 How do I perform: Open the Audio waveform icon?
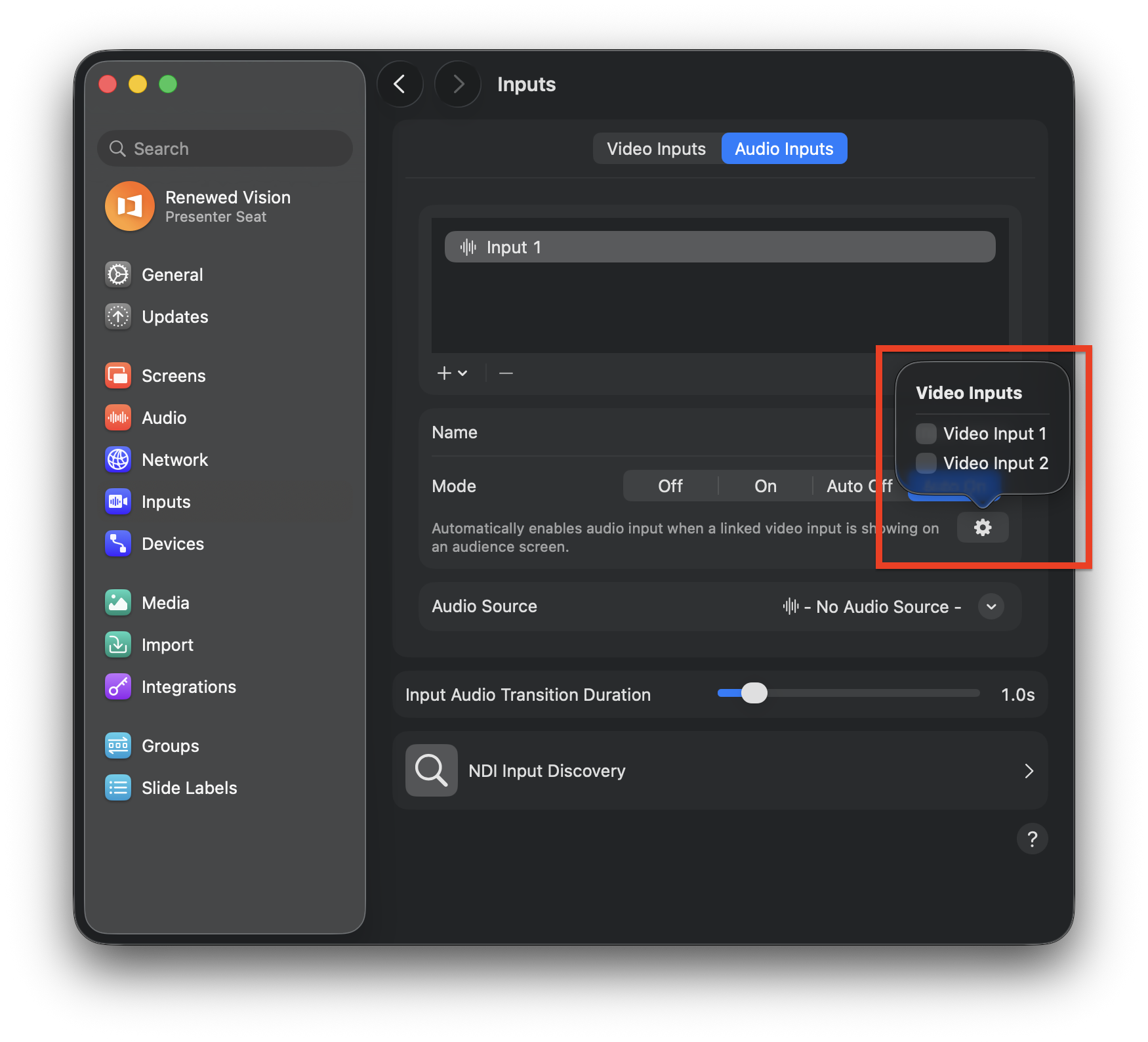point(118,417)
